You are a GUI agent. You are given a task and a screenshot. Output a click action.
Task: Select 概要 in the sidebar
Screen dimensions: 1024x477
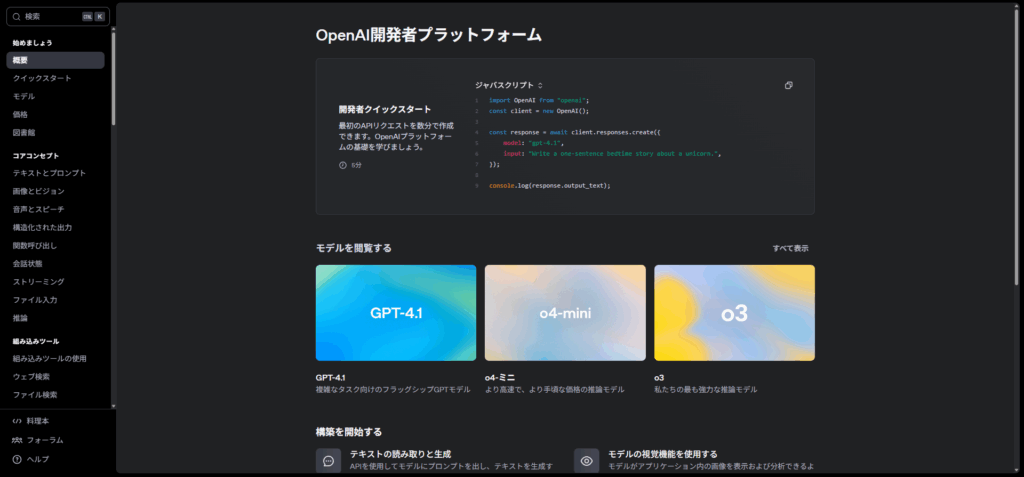click(56, 60)
